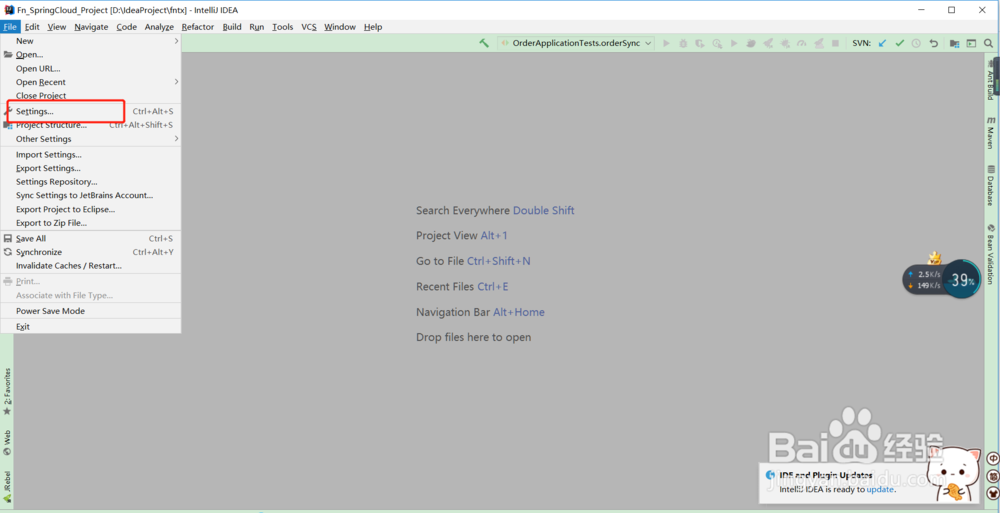Toggle Power Save Mode
This screenshot has width=1000, height=513.
point(91,311)
